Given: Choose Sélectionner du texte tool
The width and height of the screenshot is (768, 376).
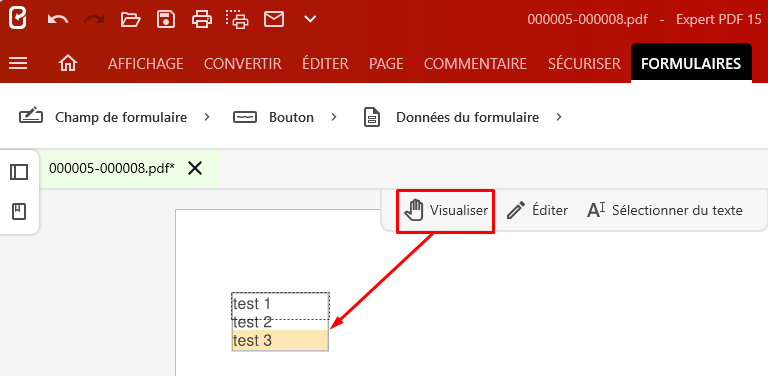Looking at the screenshot, I should (665, 211).
